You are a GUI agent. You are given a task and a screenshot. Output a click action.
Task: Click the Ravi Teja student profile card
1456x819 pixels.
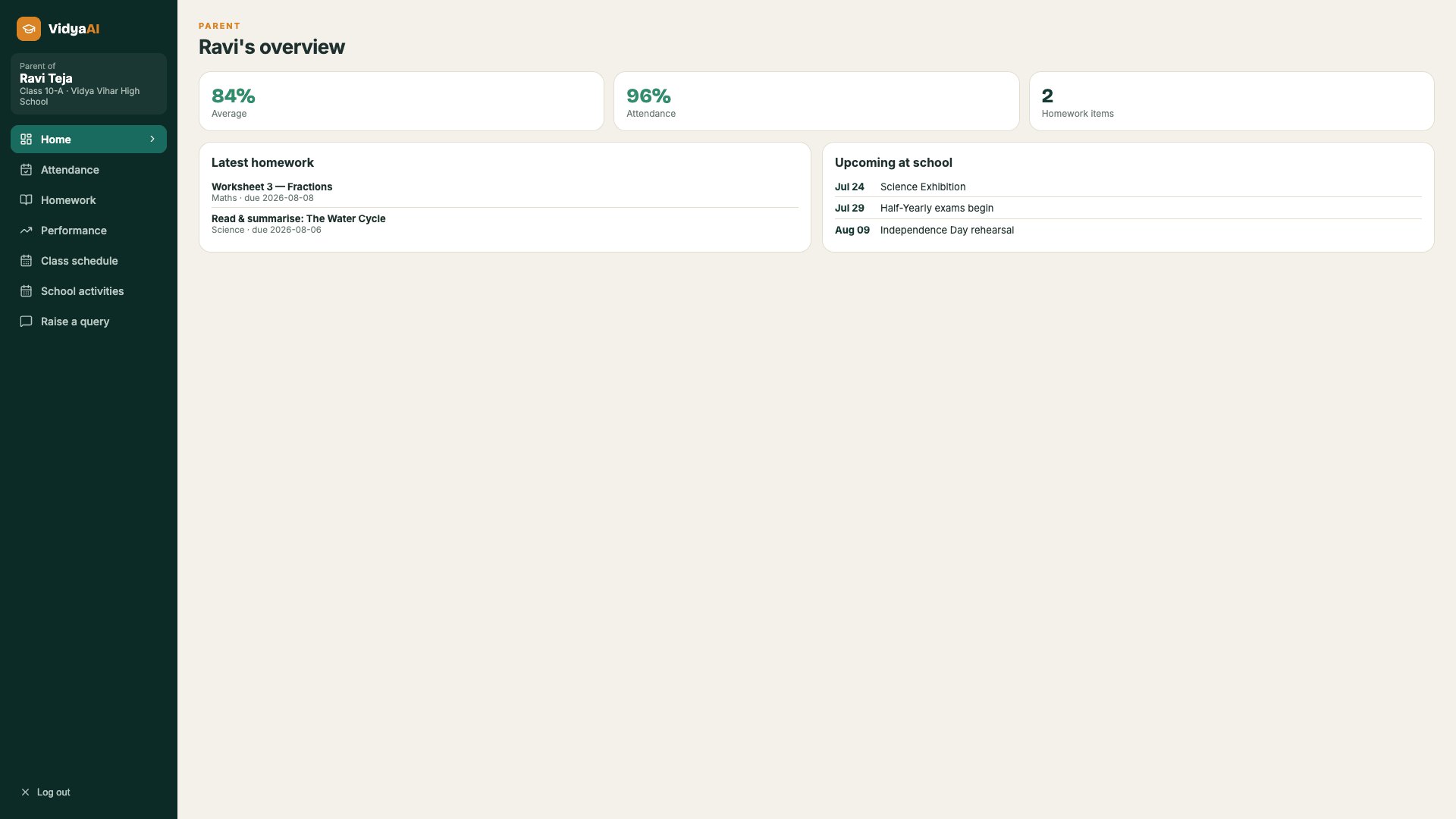(89, 83)
